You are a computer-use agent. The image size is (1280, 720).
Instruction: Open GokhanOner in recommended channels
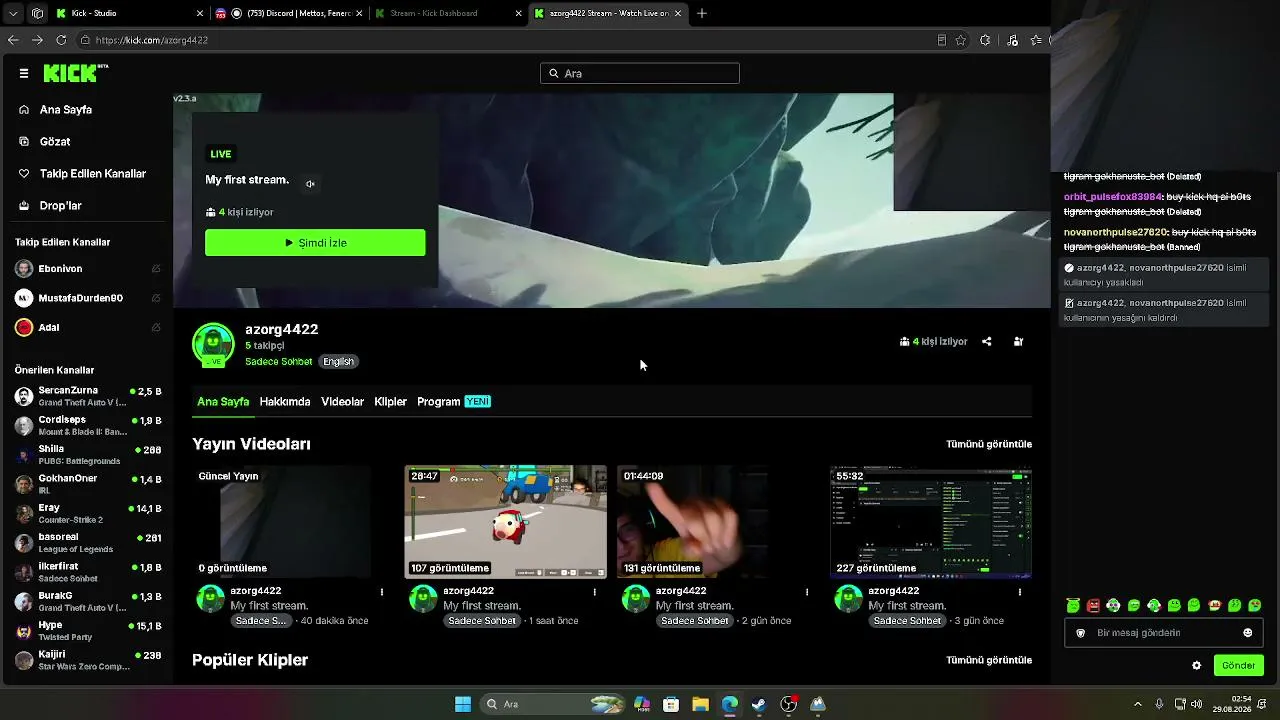pos(88,484)
